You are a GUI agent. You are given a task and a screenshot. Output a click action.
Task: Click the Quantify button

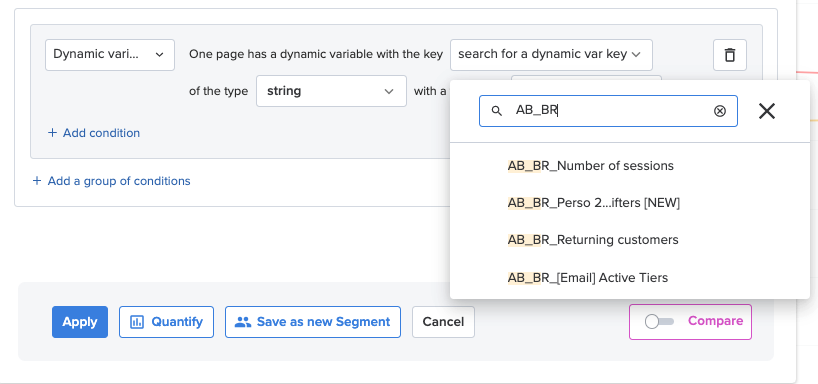[x=166, y=322]
